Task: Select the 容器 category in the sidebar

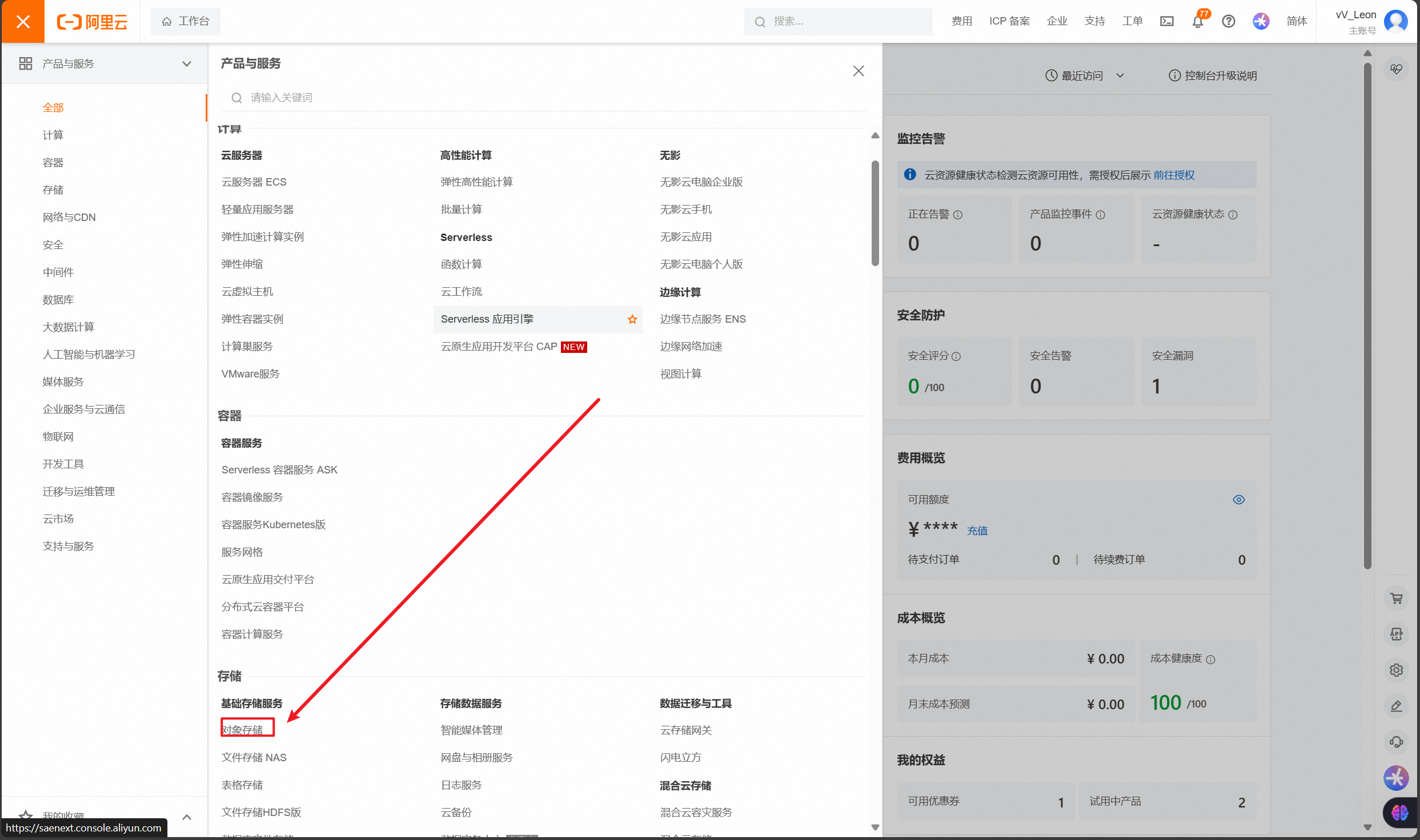Action: click(x=53, y=162)
